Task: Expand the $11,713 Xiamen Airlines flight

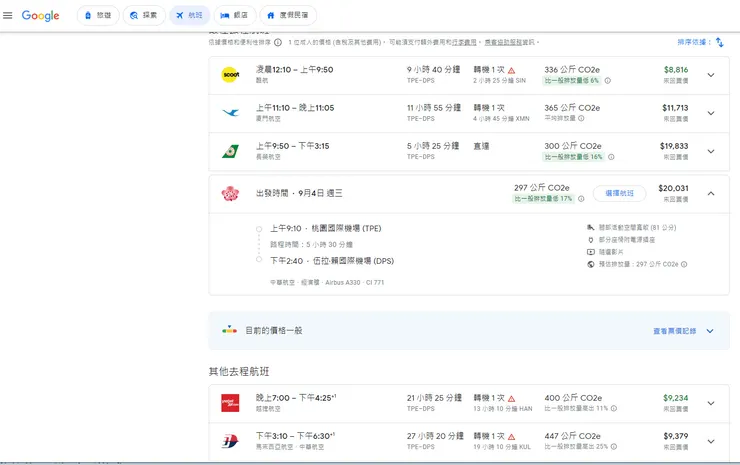Action: pyautogui.click(x=711, y=113)
